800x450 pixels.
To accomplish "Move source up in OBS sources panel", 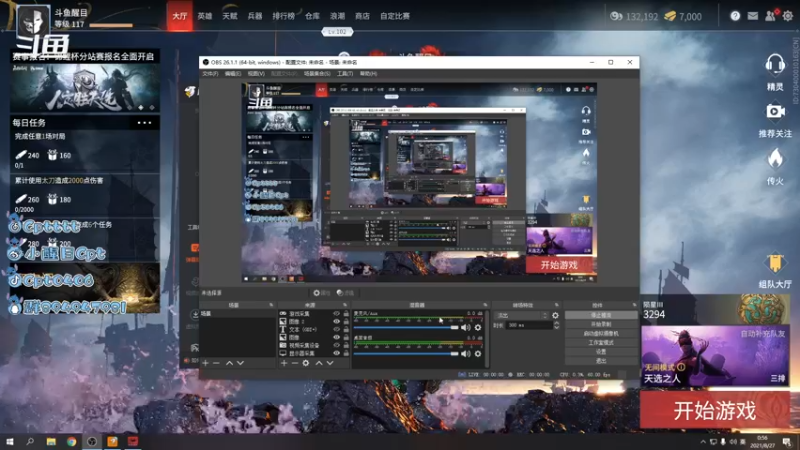I will point(319,363).
